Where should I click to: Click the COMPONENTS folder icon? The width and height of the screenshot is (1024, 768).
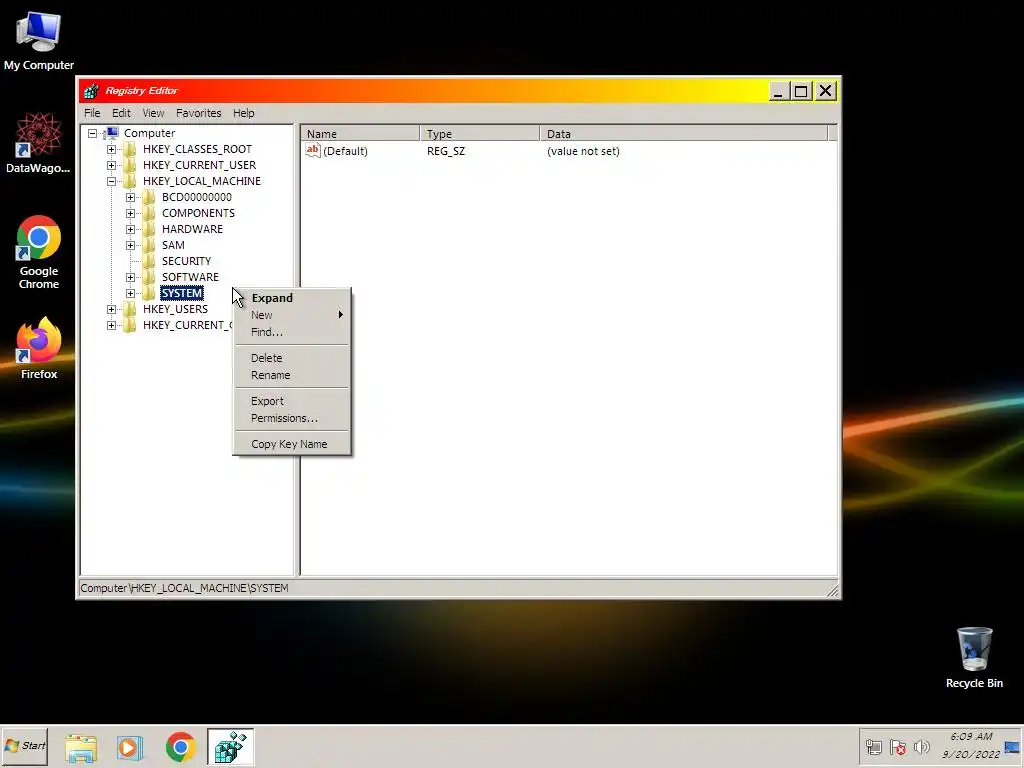click(x=149, y=214)
